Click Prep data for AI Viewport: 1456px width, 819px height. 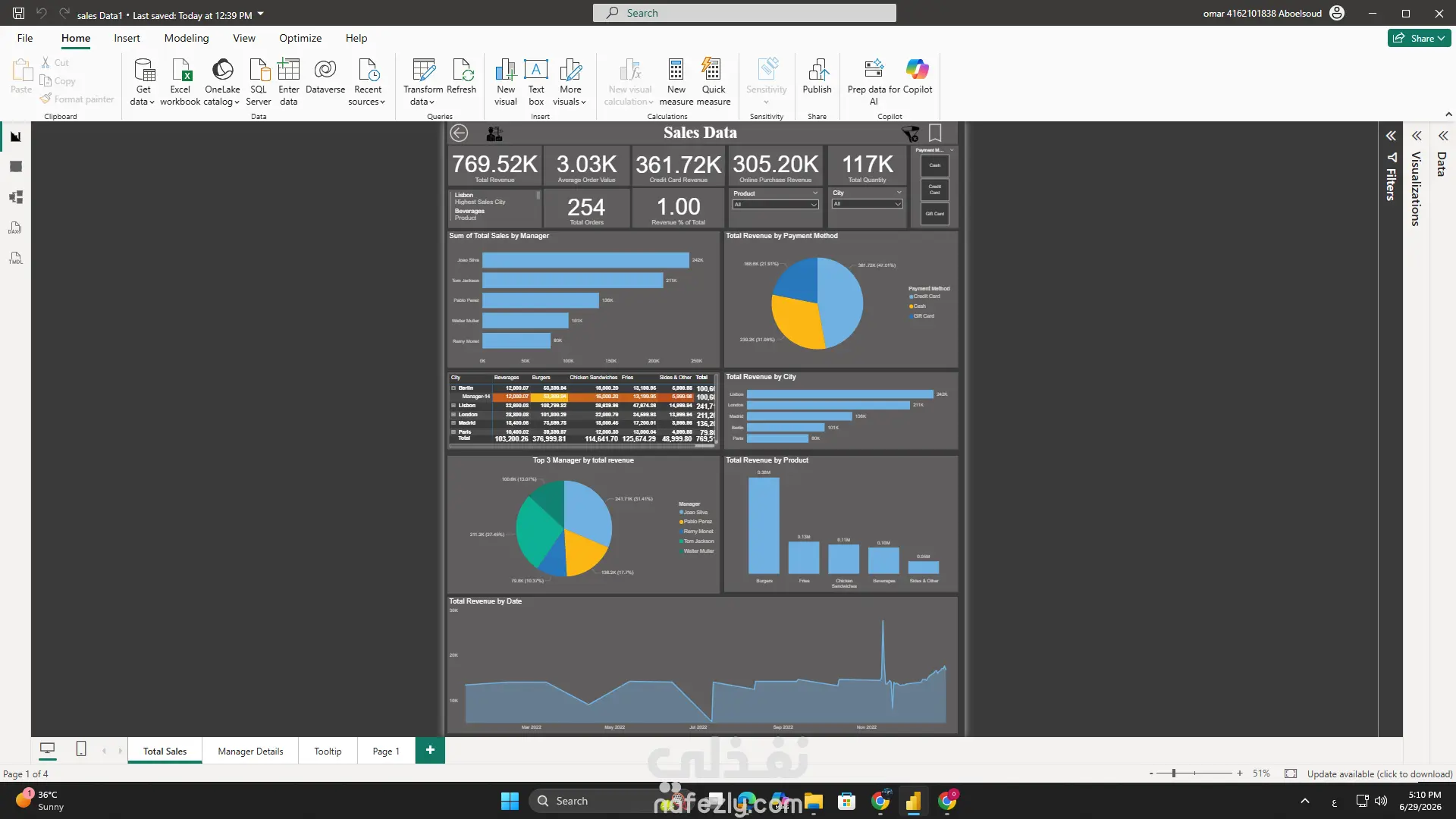[x=874, y=82]
